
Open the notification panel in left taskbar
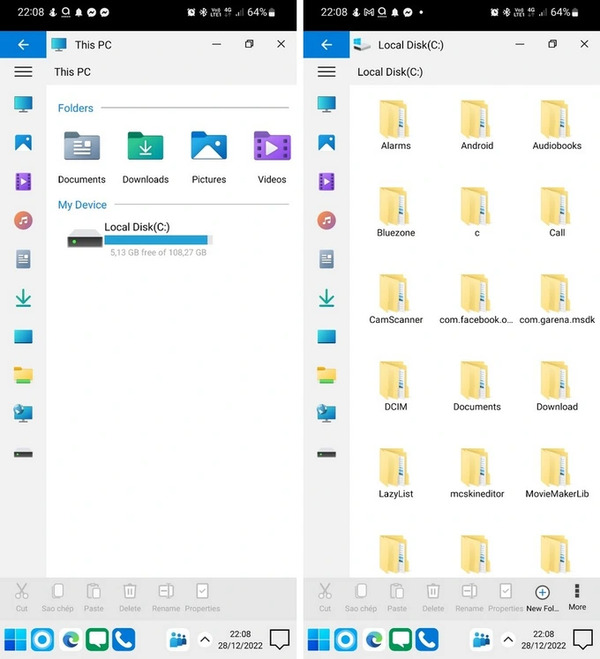click(x=279, y=639)
